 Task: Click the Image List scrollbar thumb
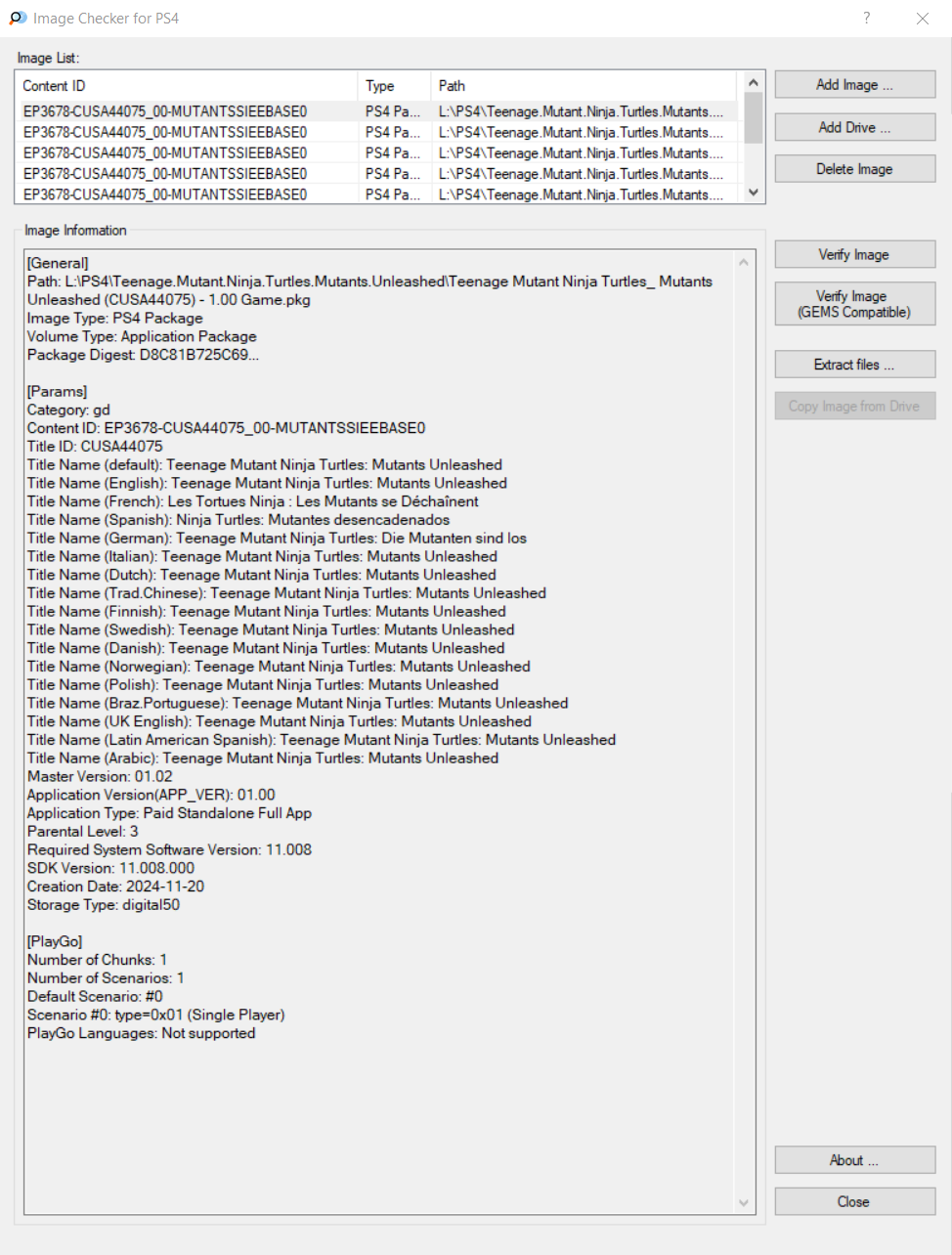tap(753, 118)
